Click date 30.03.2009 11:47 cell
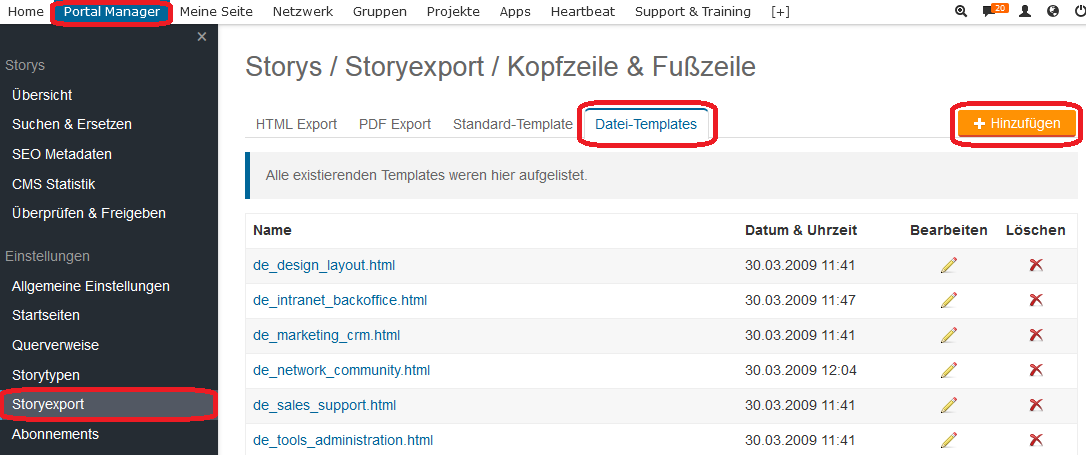 [801, 300]
